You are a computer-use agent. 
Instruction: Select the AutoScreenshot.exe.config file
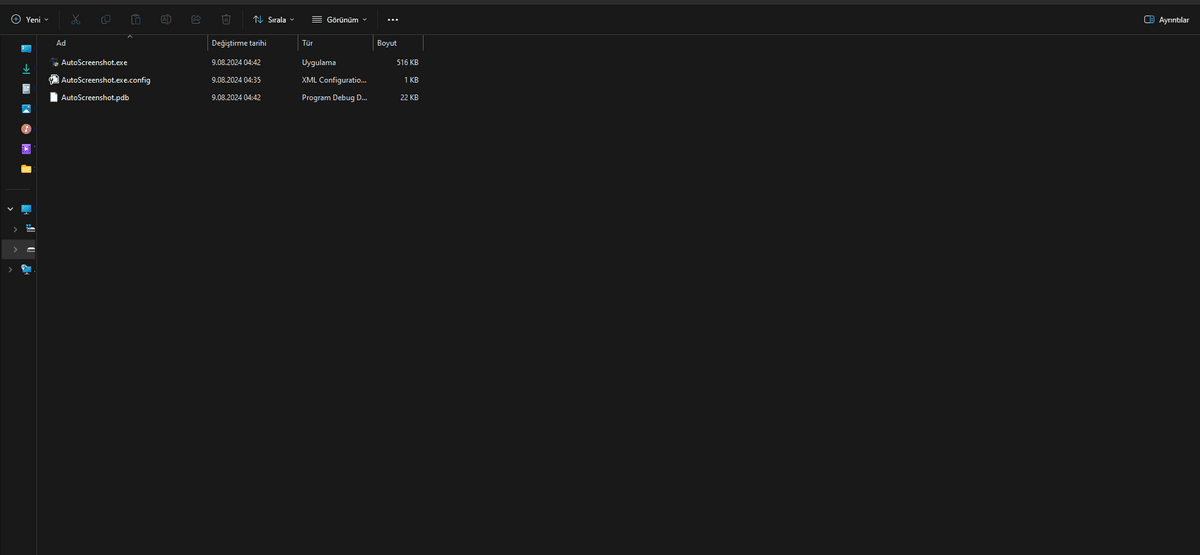click(x=106, y=79)
